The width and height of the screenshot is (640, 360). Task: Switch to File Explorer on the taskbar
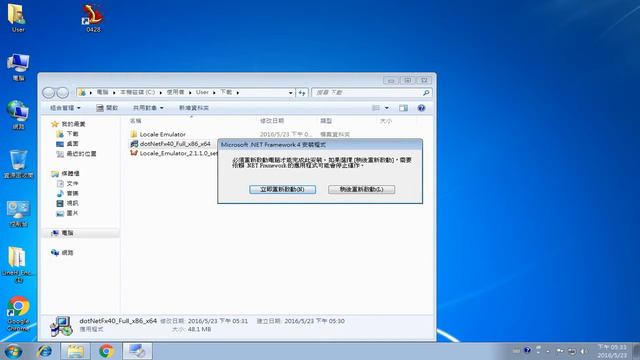[75, 351]
